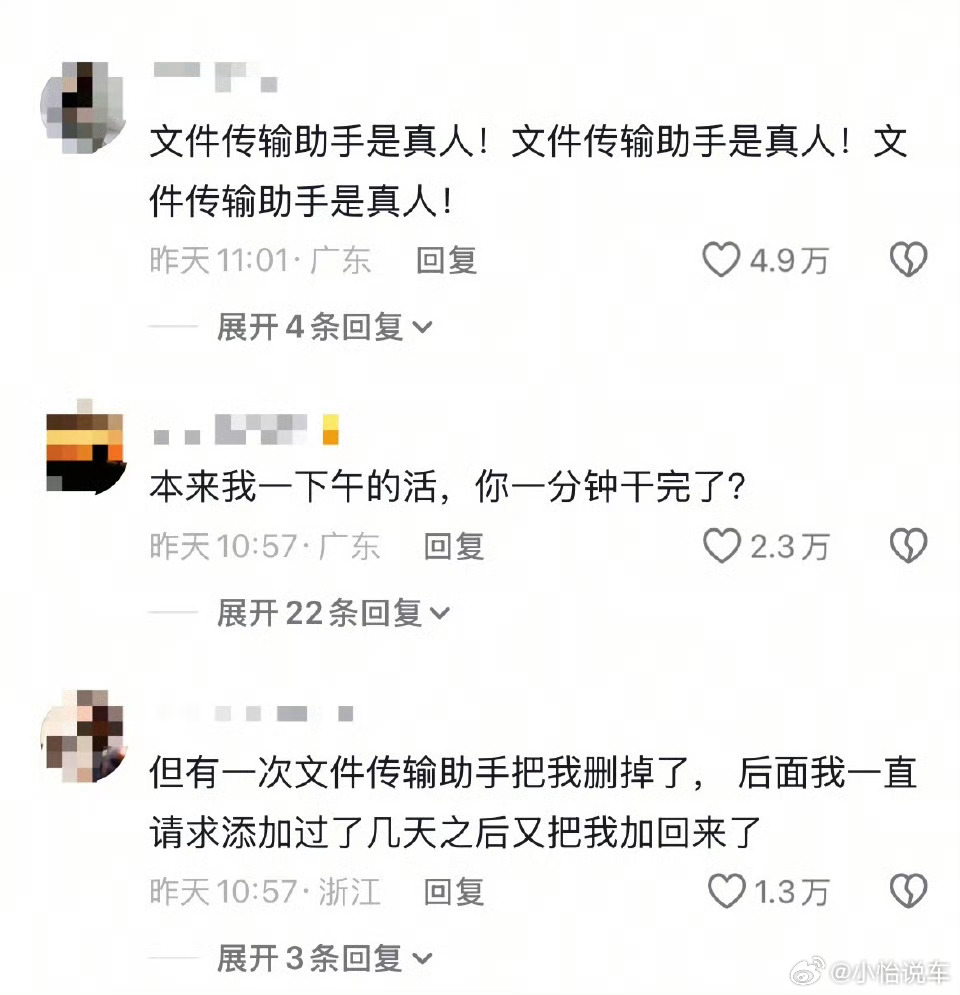960x995 pixels.
Task: Expand 展开4条回复
Action: [324, 327]
